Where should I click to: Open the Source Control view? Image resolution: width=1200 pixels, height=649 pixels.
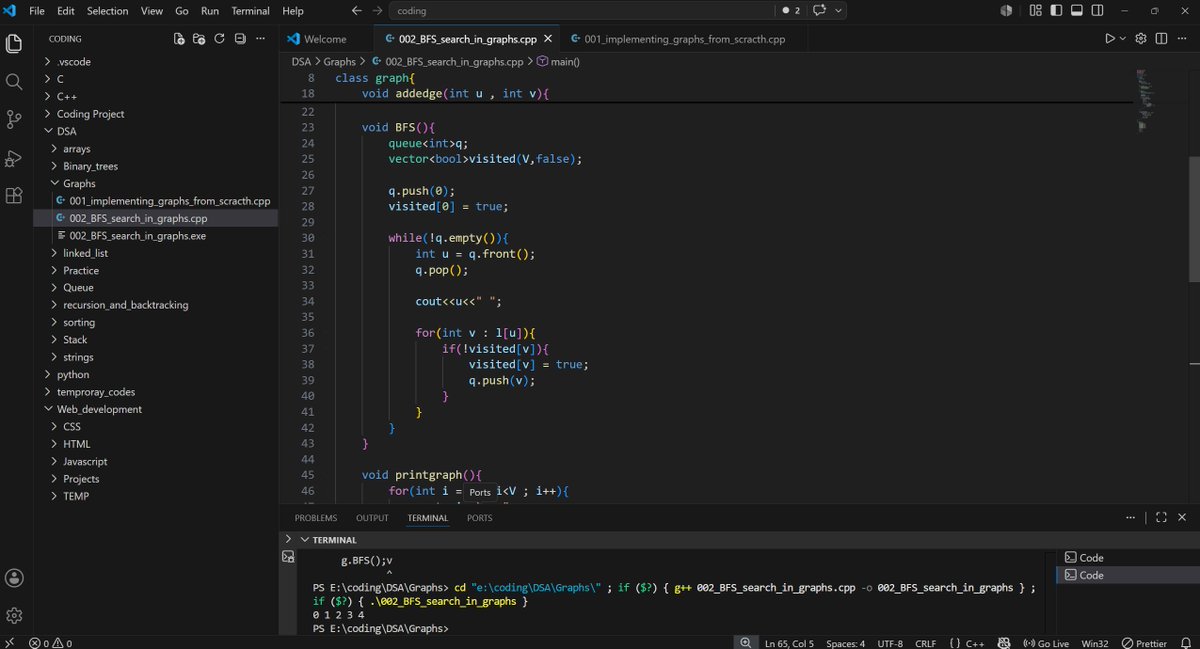point(14,120)
